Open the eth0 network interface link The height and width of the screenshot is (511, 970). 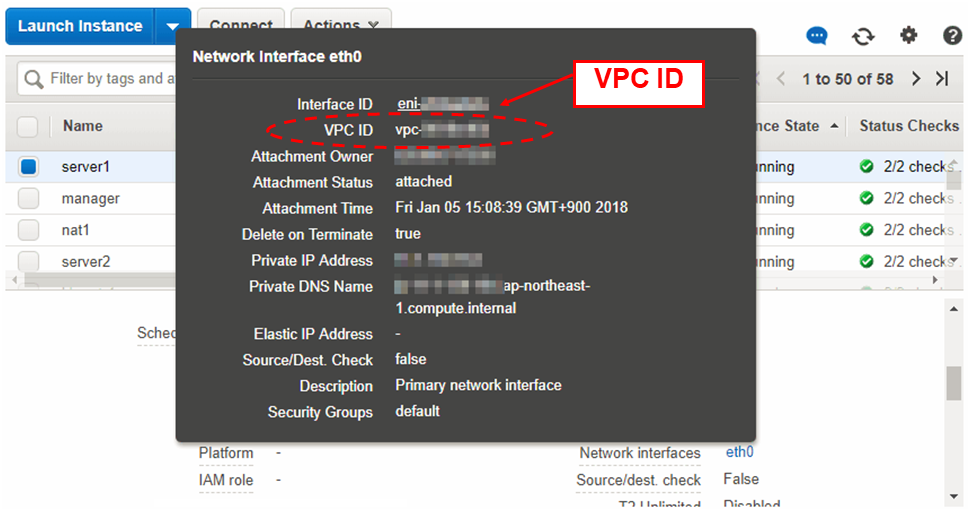point(740,453)
